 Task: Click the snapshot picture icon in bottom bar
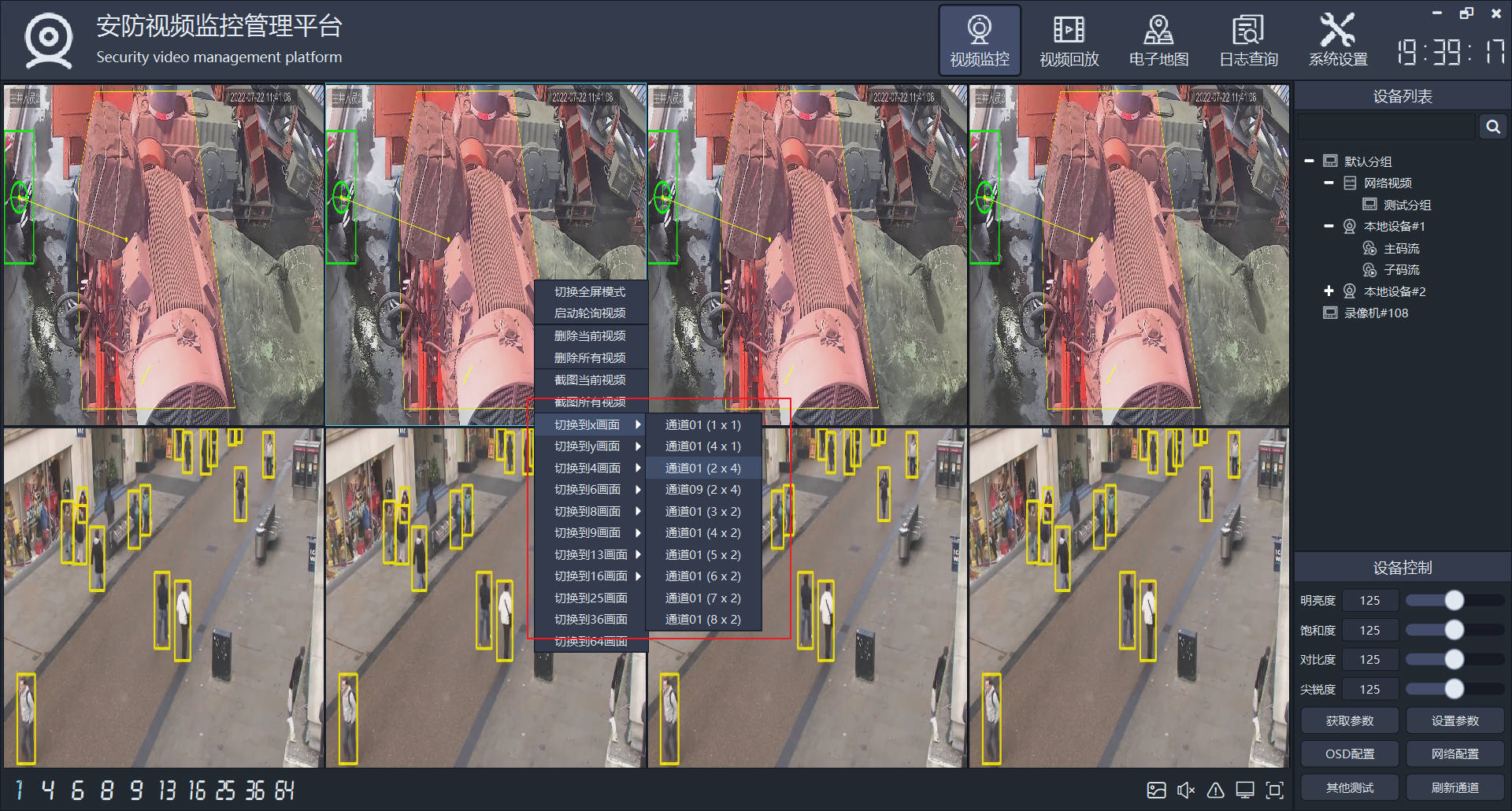click(x=1156, y=790)
